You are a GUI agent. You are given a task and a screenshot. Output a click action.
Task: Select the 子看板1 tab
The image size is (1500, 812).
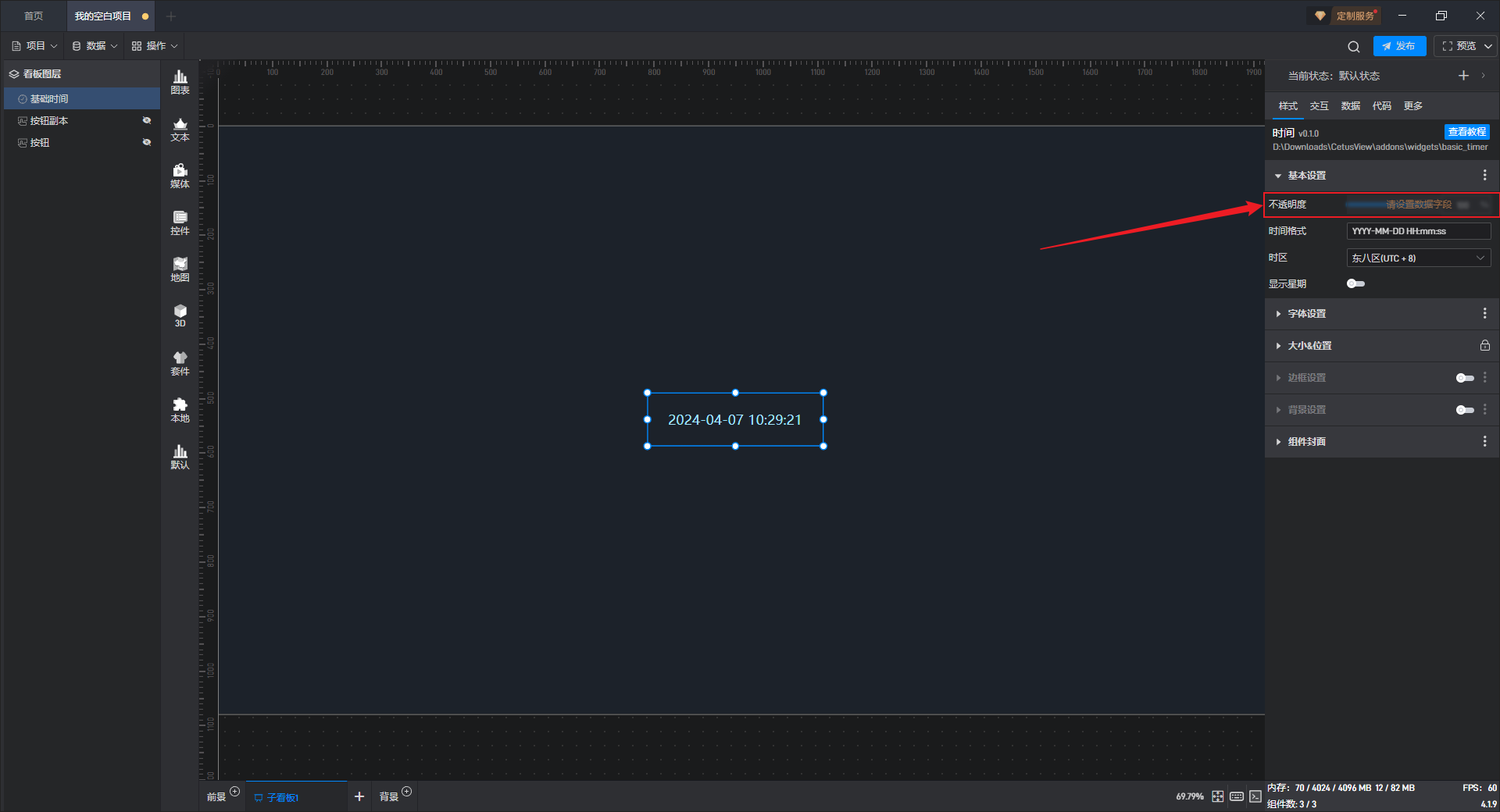[x=296, y=797]
